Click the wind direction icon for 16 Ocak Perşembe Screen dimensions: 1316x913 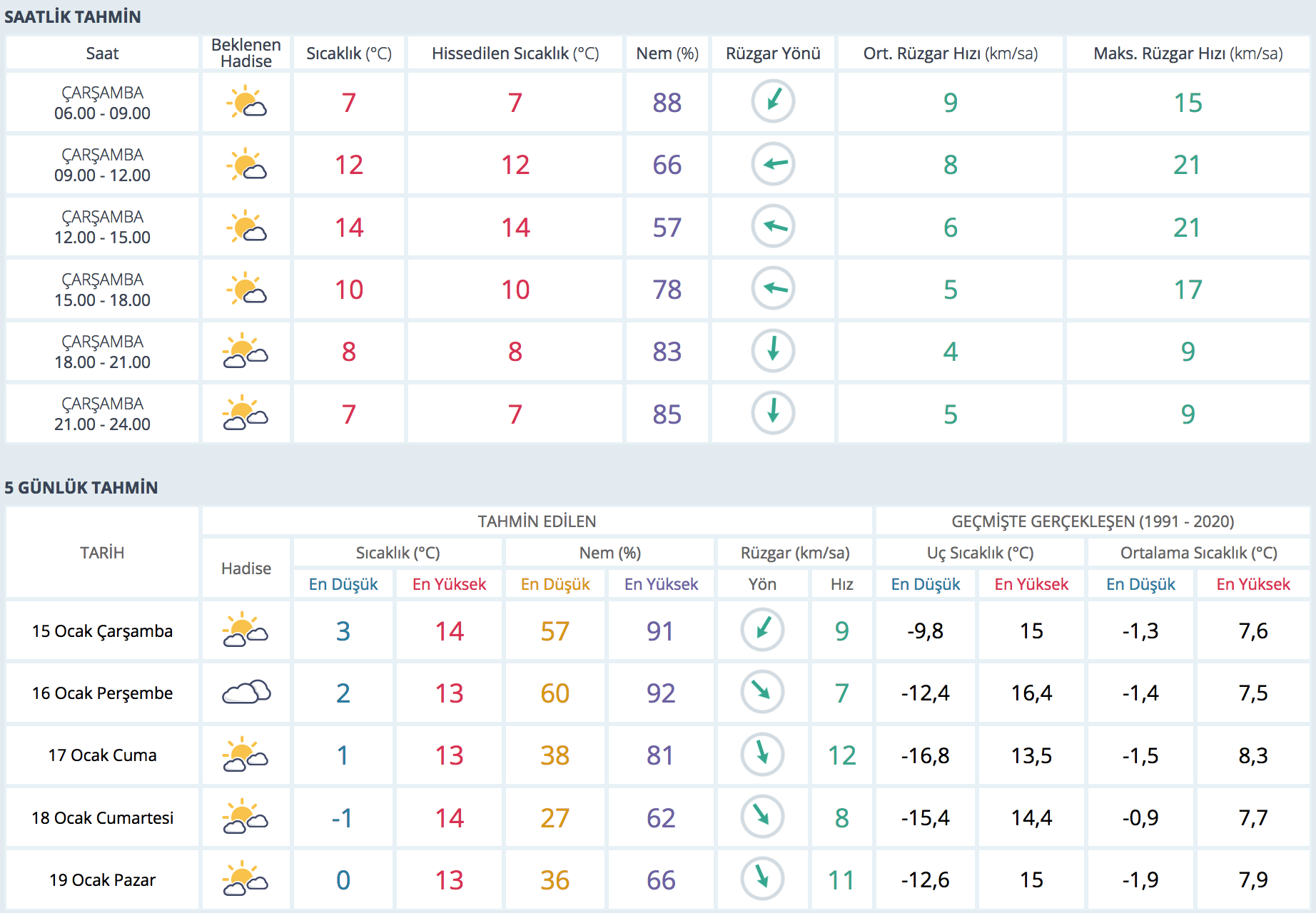pyautogui.click(x=762, y=693)
